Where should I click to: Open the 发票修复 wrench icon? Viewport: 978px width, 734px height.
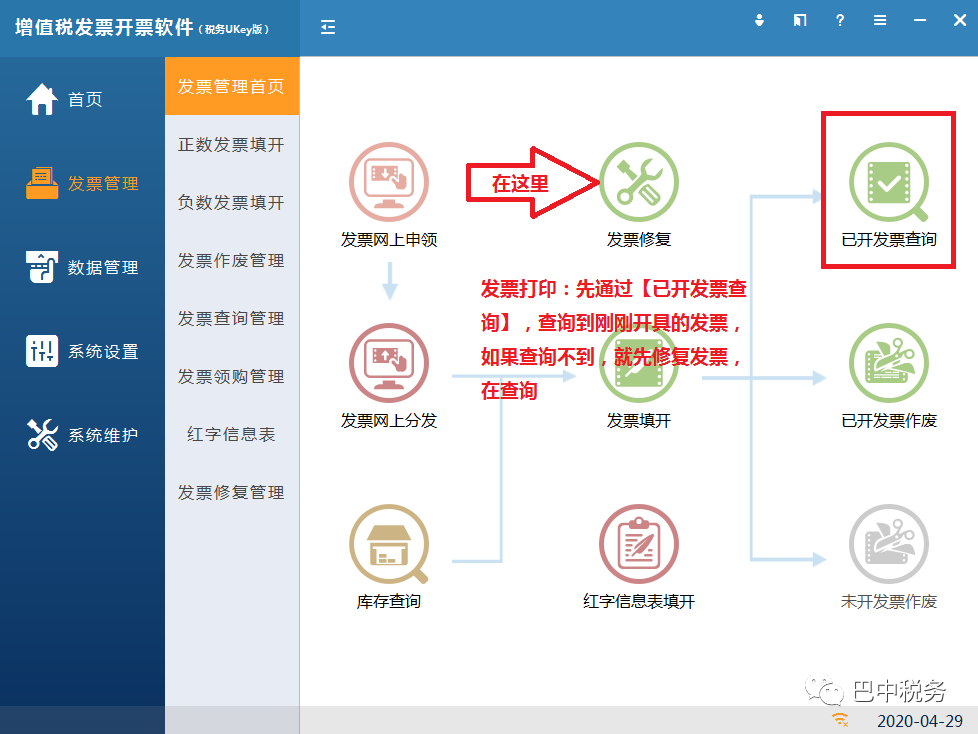coord(639,182)
